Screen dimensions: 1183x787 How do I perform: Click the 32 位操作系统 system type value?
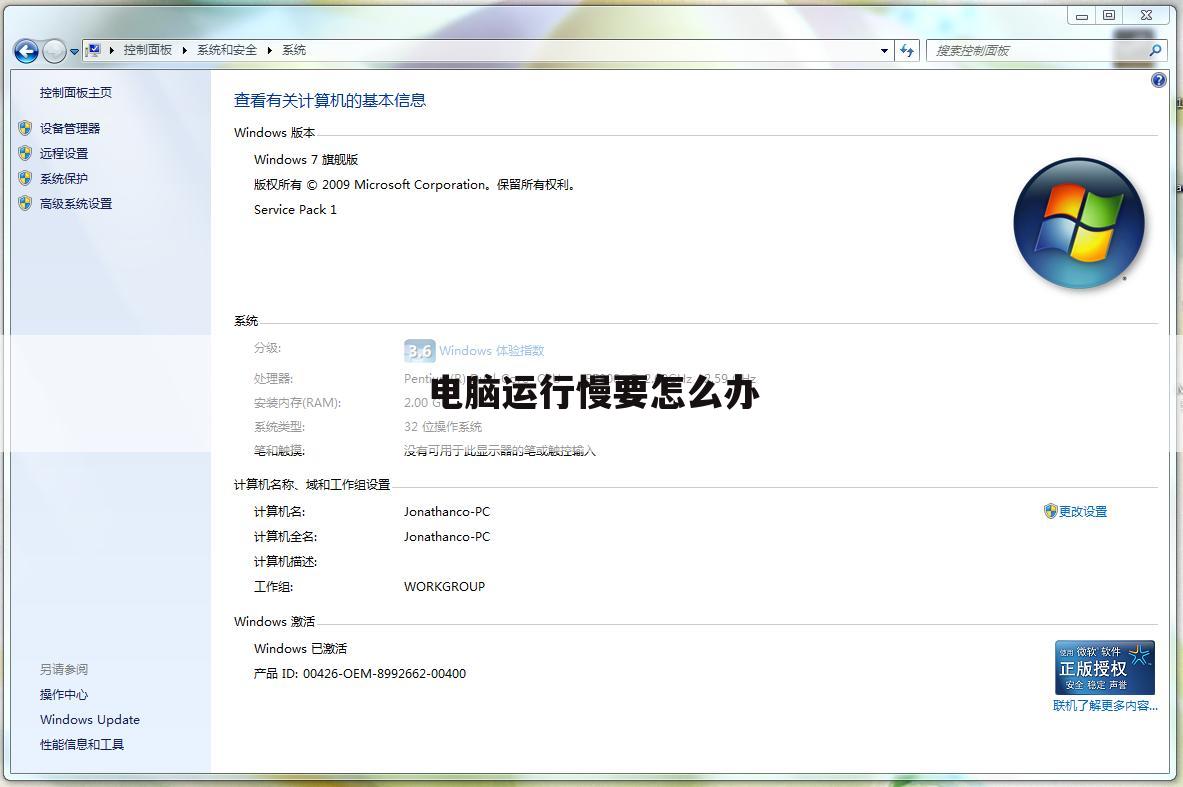[443, 426]
